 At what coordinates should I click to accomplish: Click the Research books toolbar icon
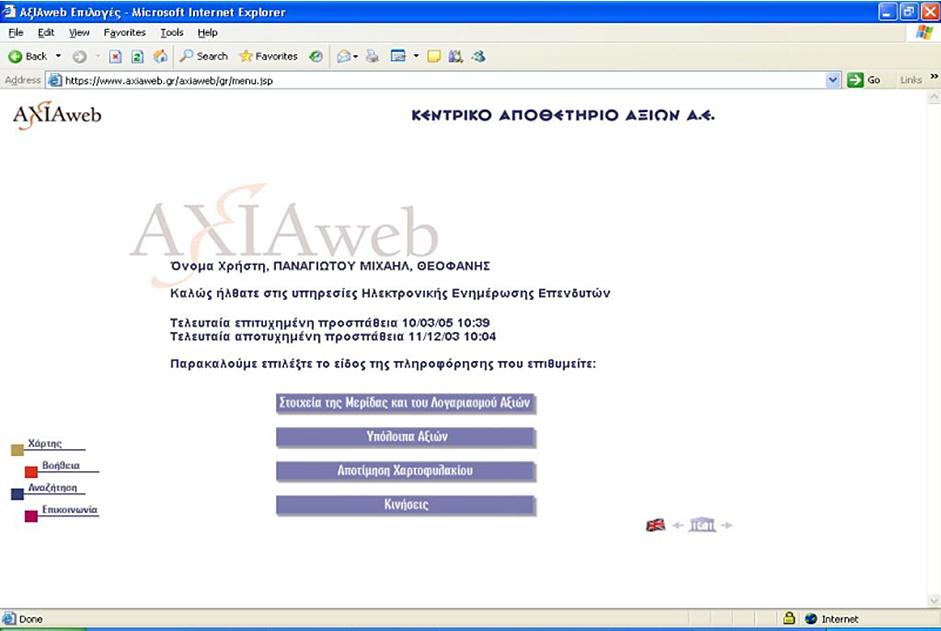coord(455,56)
